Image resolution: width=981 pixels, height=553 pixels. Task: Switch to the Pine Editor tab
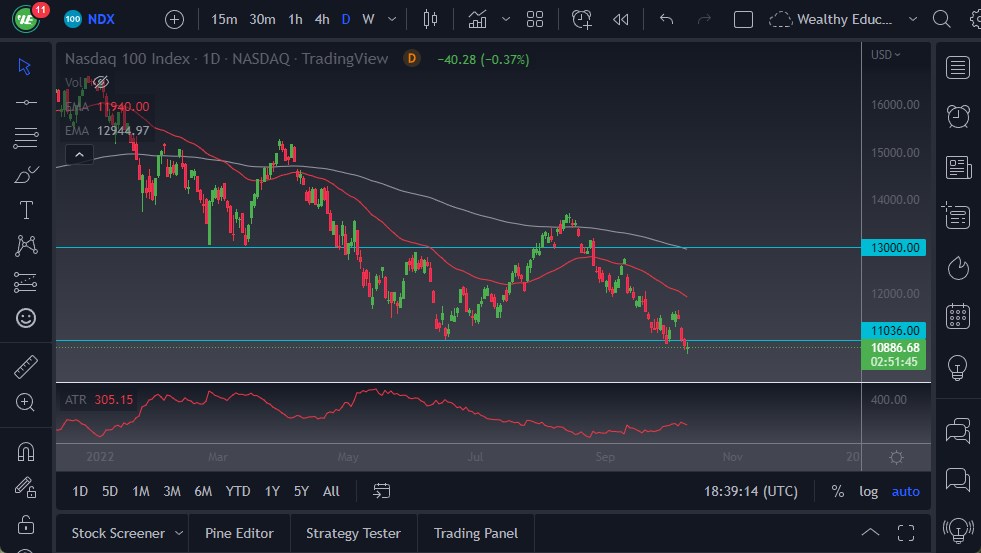tap(240, 533)
